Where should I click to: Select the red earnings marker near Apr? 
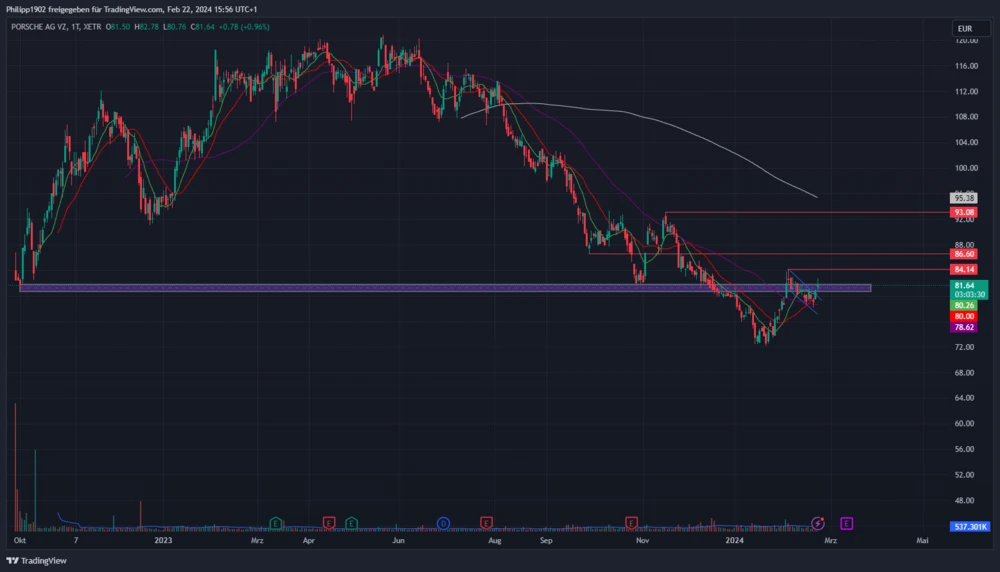(x=329, y=522)
